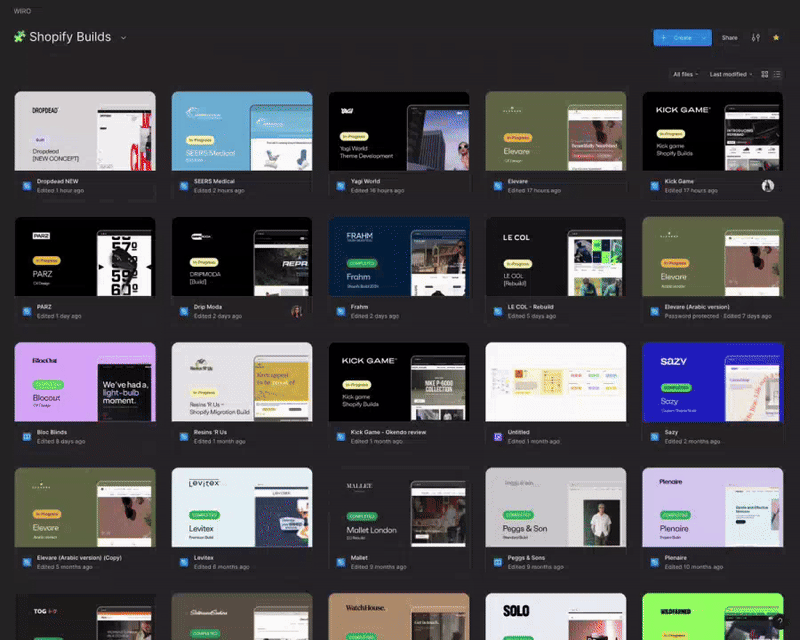Viewport: 800px width, 640px height.
Task: Click file icon beside Bloc Blinds
Action: tap(27, 436)
